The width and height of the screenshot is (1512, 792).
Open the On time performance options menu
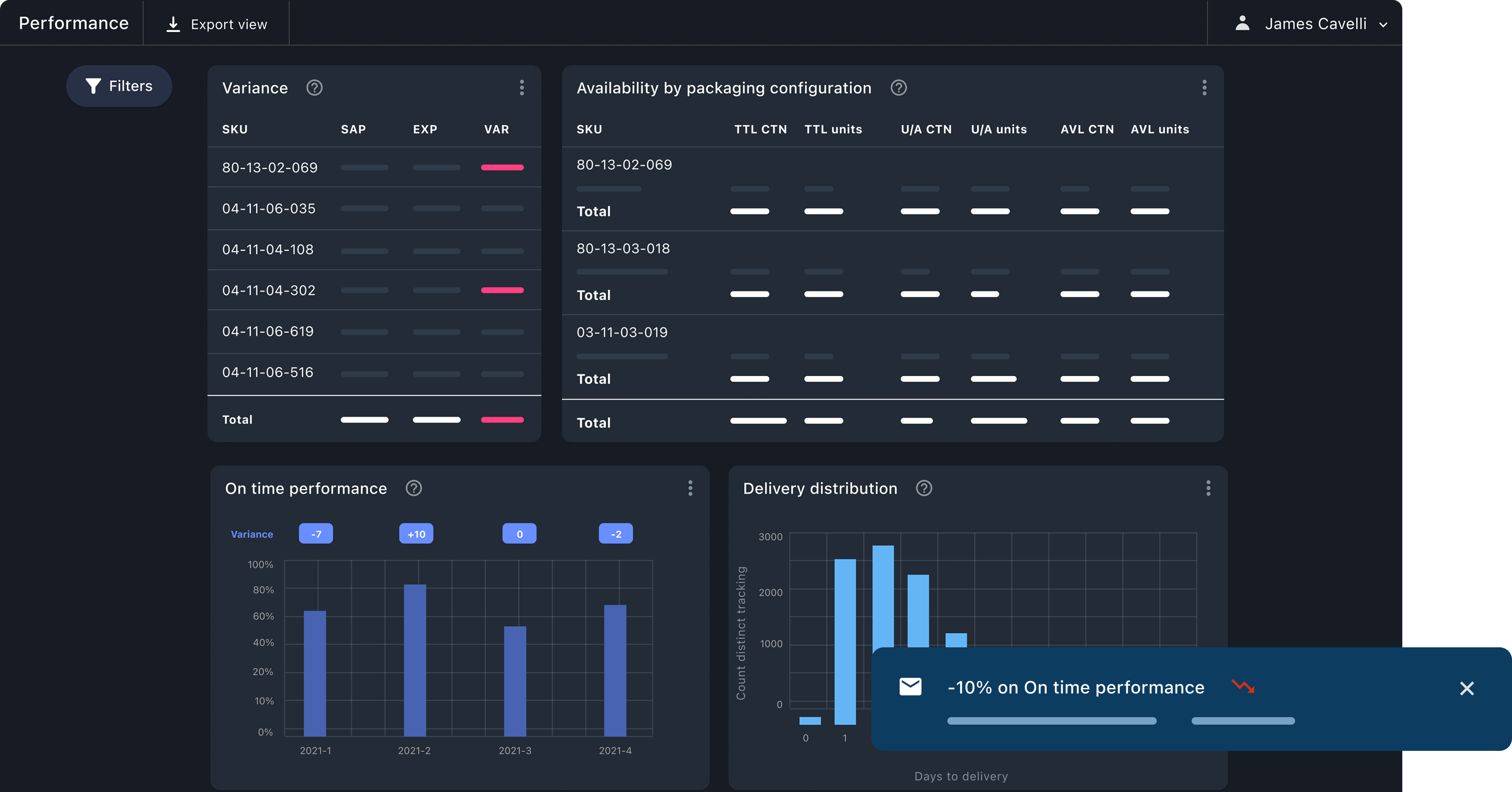pos(690,489)
